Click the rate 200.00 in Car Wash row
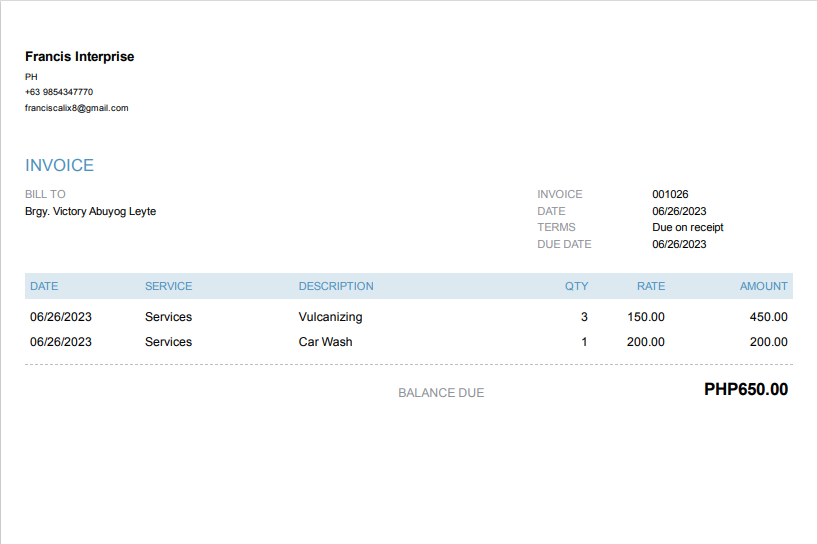This screenshot has height=544, width=817. [646, 342]
